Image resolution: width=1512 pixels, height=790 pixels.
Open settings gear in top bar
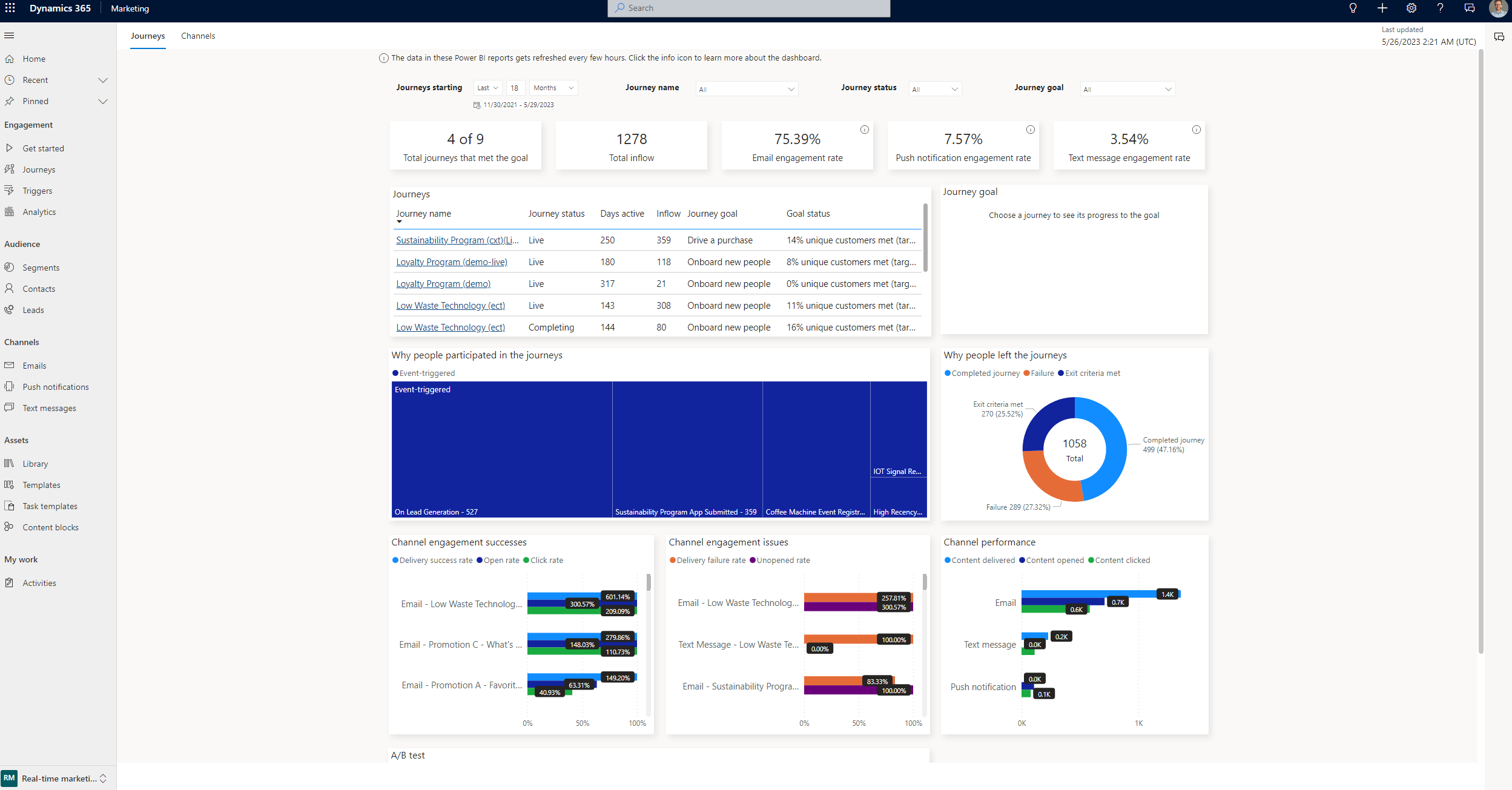click(1411, 8)
